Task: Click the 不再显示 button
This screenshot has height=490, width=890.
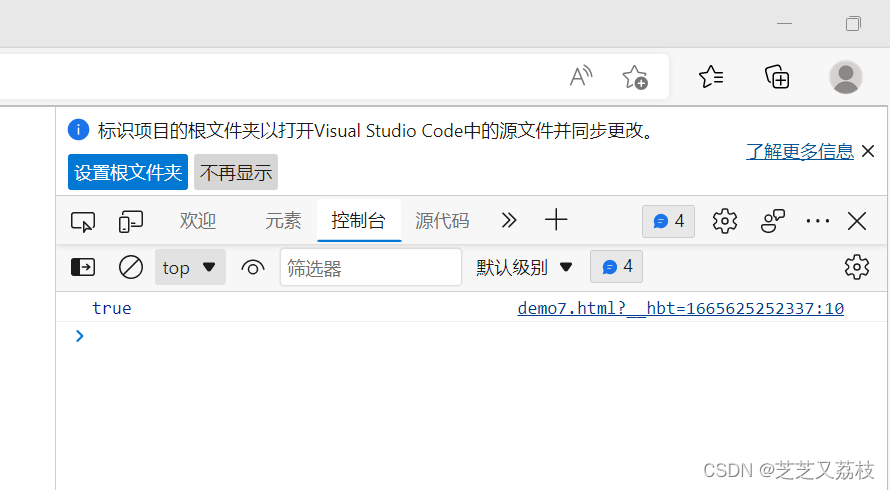Action: tap(236, 172)
